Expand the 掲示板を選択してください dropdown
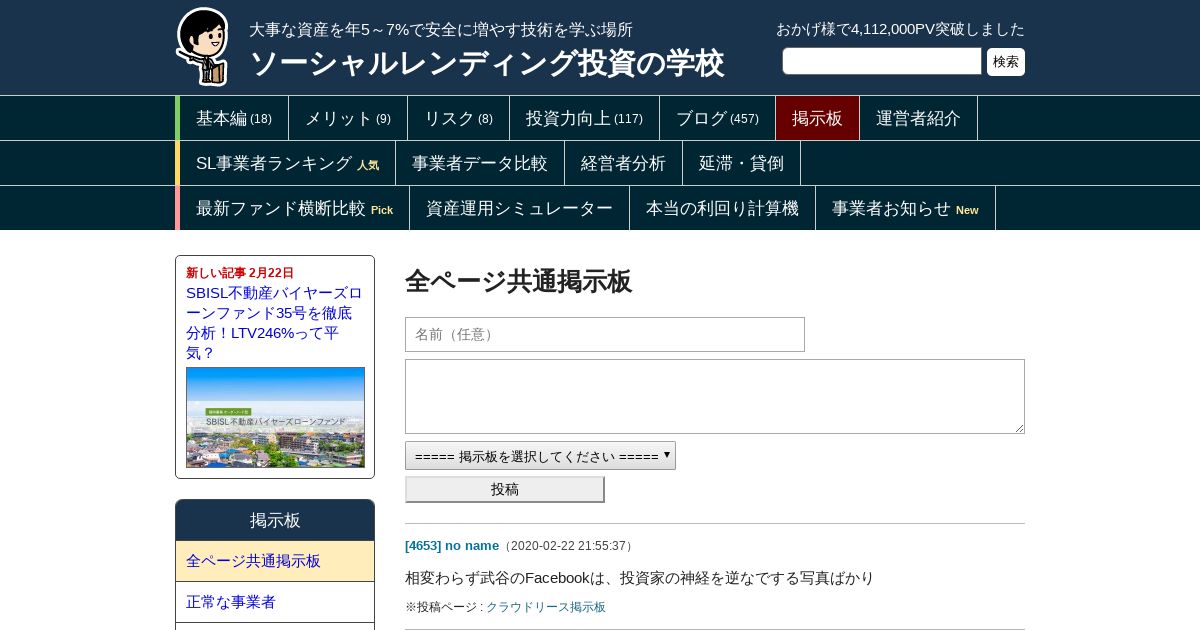 (540, 456)
